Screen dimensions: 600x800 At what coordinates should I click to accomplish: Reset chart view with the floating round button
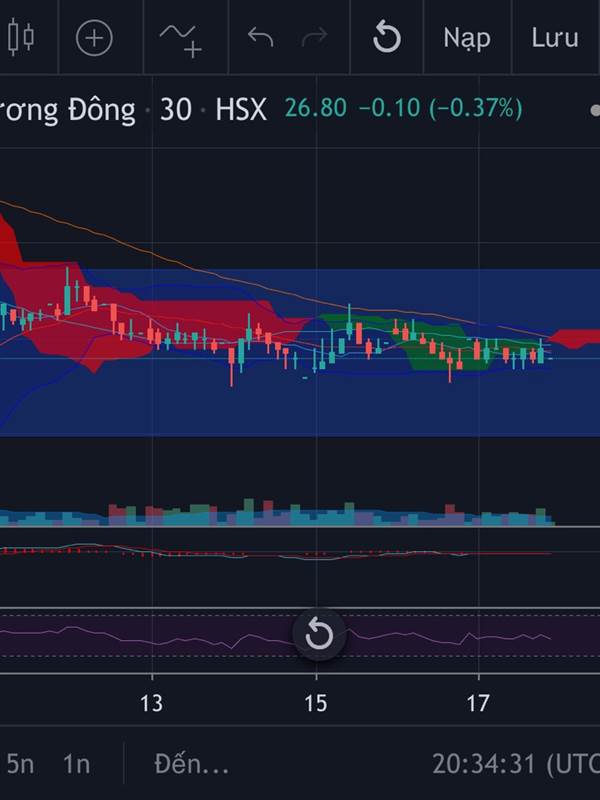[x=319, y=635]
